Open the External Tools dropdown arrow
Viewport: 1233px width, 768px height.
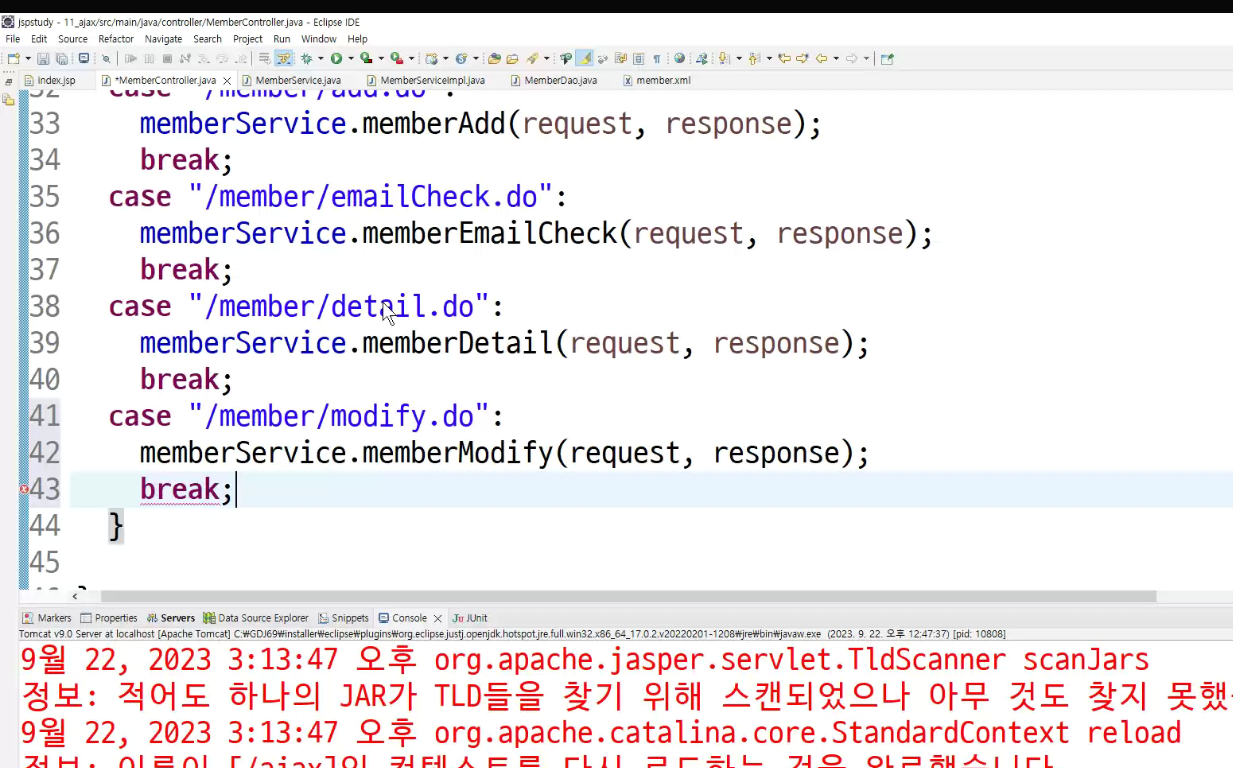(411, 59)
